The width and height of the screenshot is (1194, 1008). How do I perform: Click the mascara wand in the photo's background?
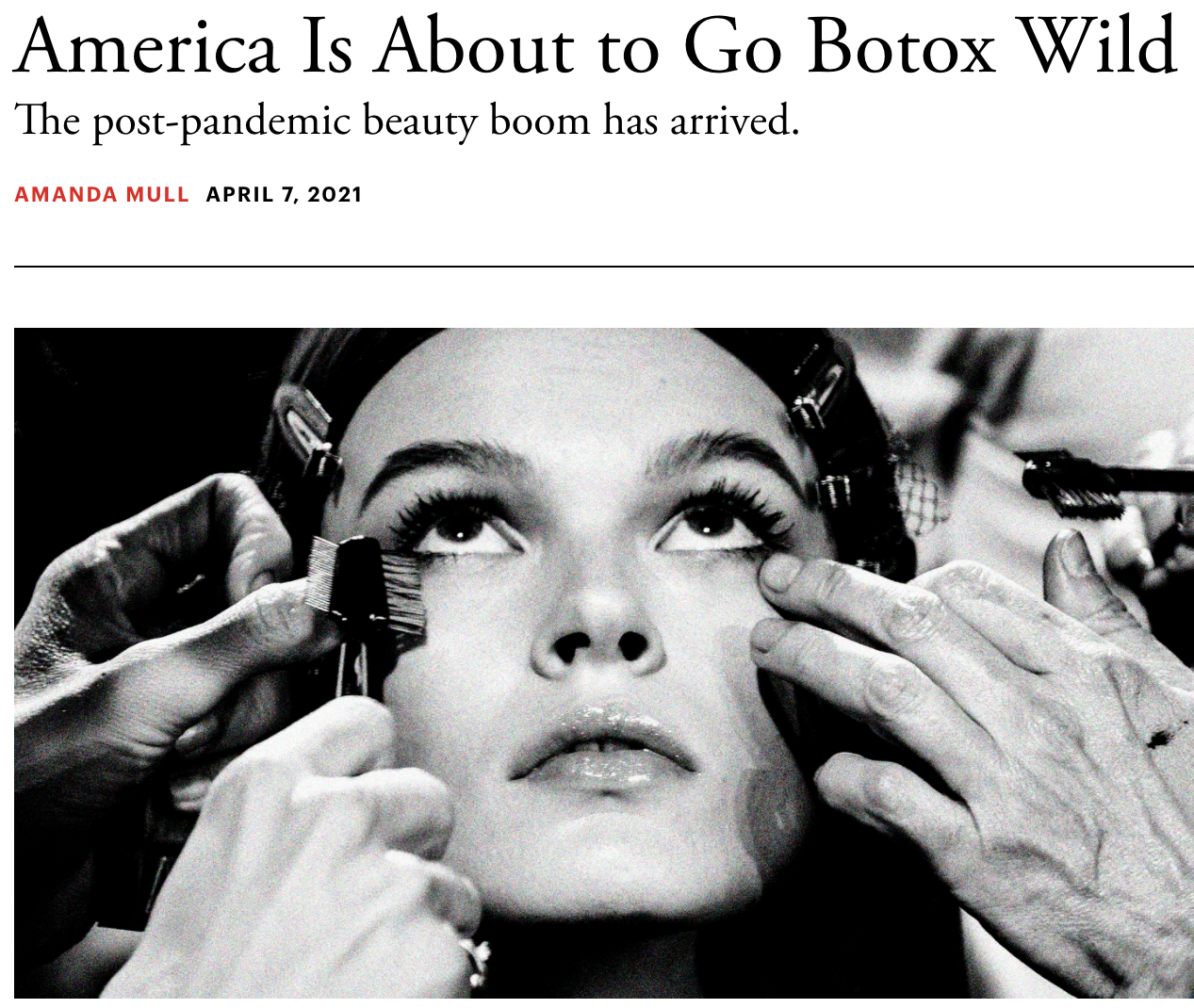coord(1103,480)
